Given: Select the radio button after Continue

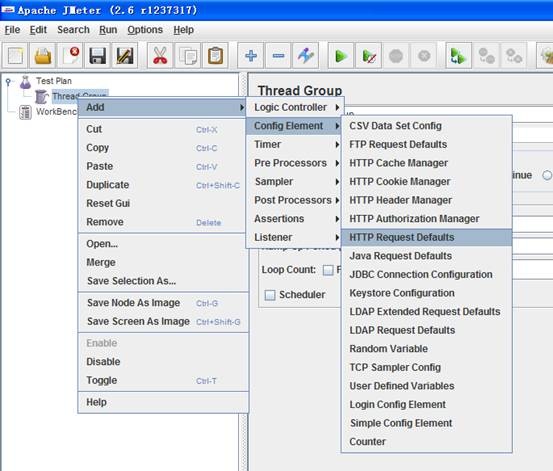Looking at the screenshot, I should [547, 175].
